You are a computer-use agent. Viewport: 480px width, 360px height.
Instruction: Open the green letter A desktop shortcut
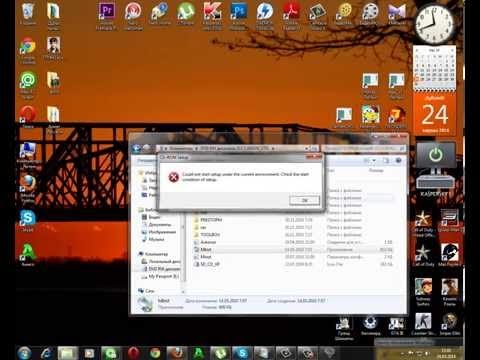[x=28, y=255]
